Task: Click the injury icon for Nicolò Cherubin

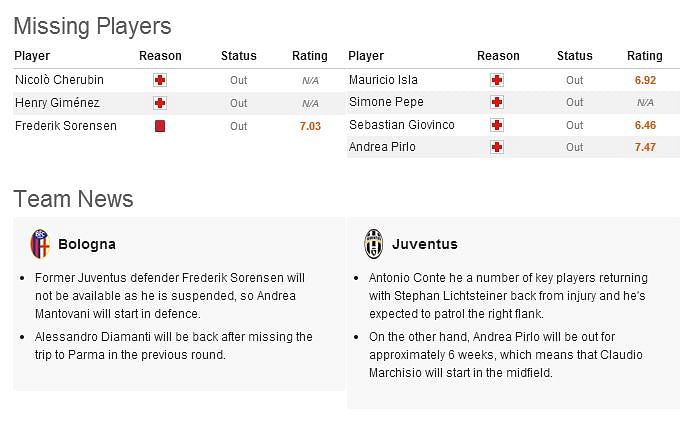Action: 160,80
